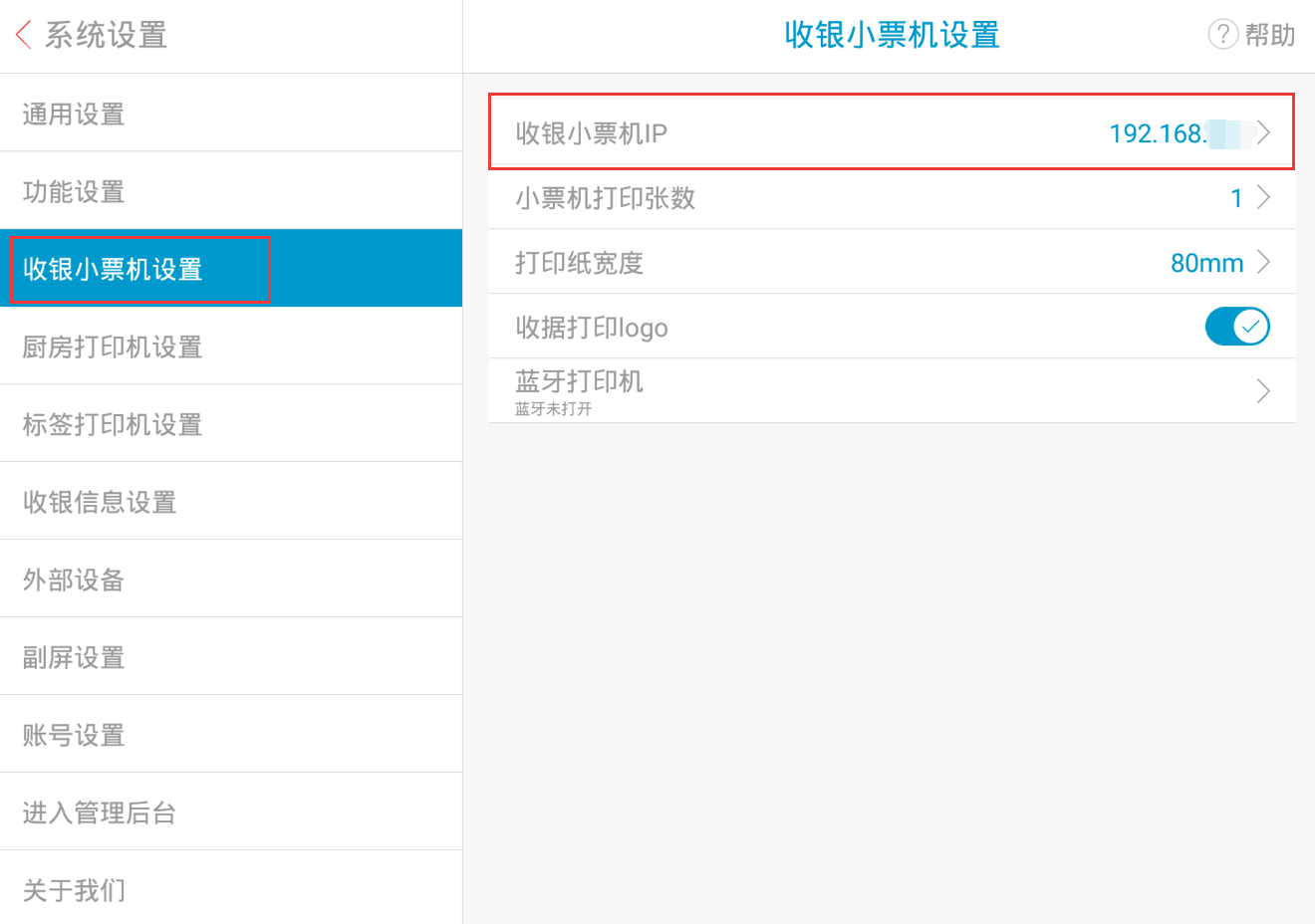Click the help question mark icon

click(1222, 35)
